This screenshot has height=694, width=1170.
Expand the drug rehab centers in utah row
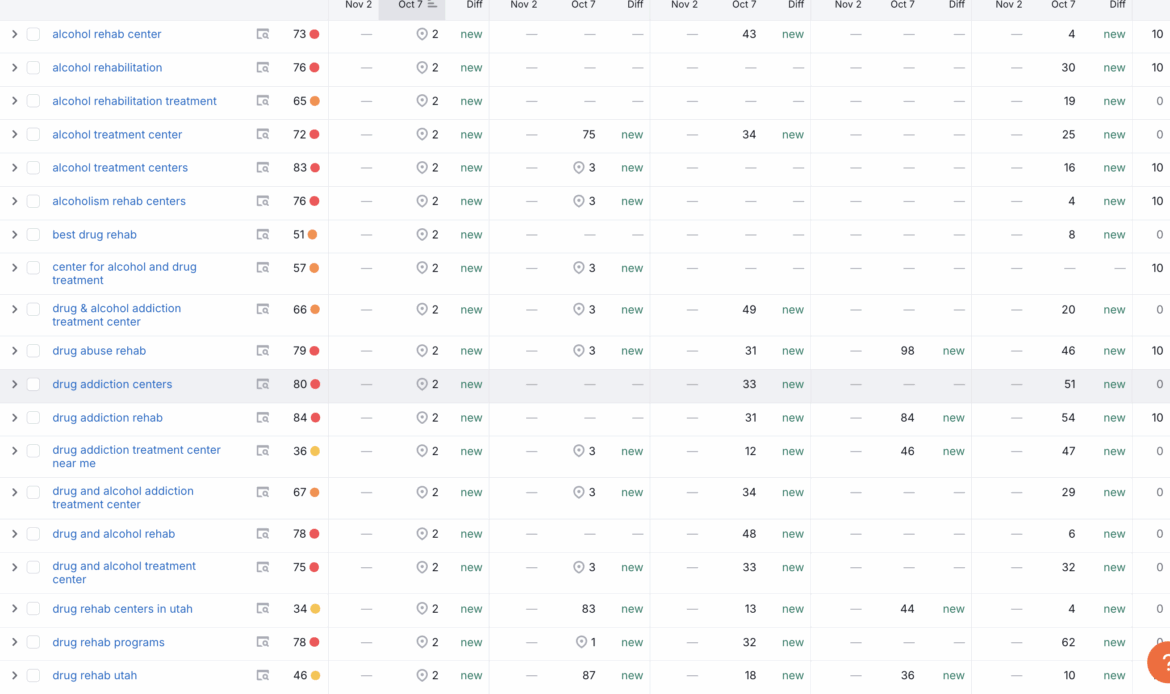click(x=14, y=609)
